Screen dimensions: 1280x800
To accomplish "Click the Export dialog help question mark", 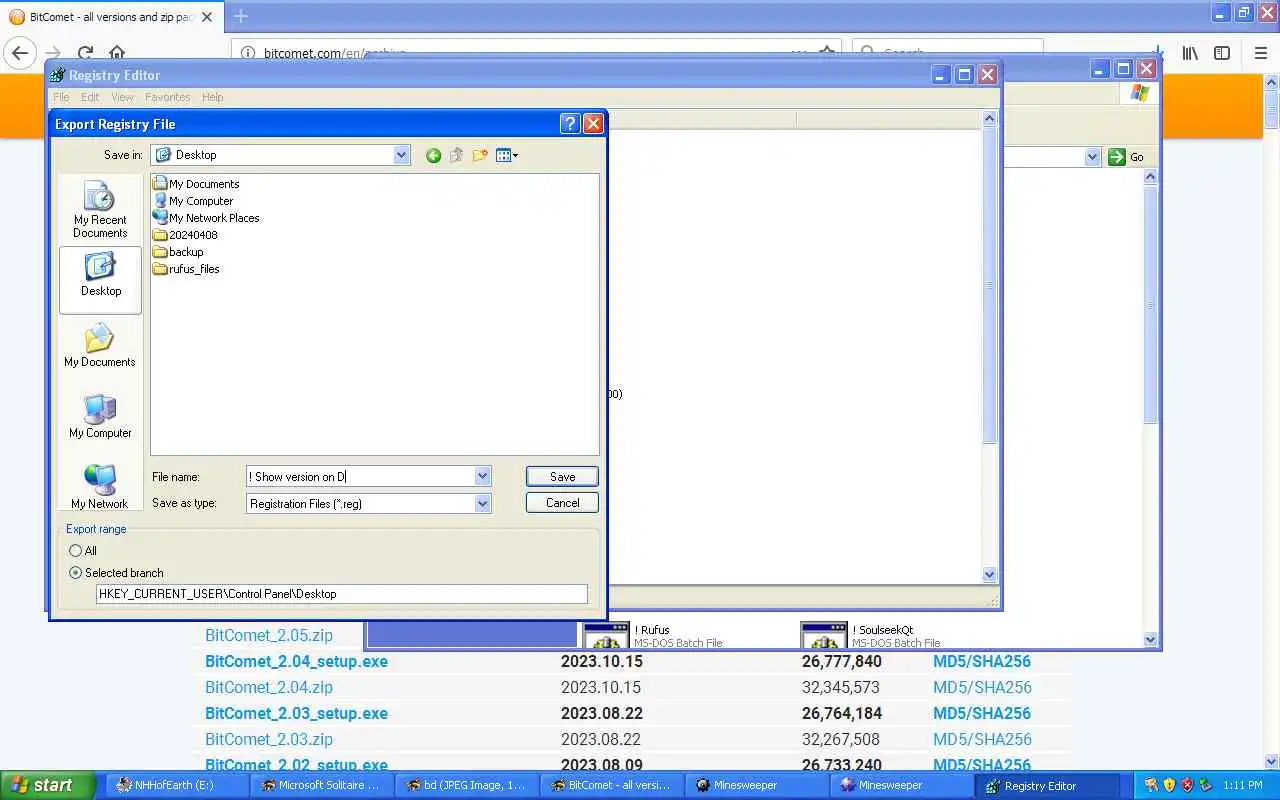I will coord(570,124).
